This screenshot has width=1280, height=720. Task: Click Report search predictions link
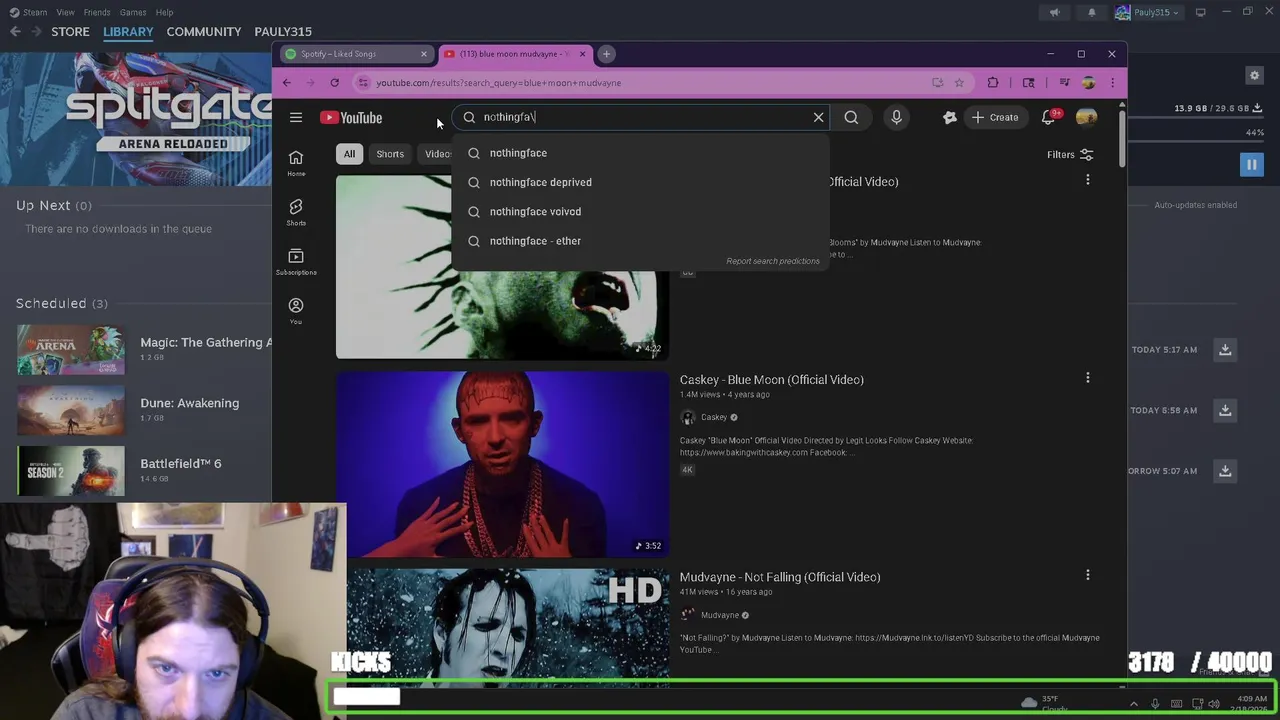pos(772,261)
